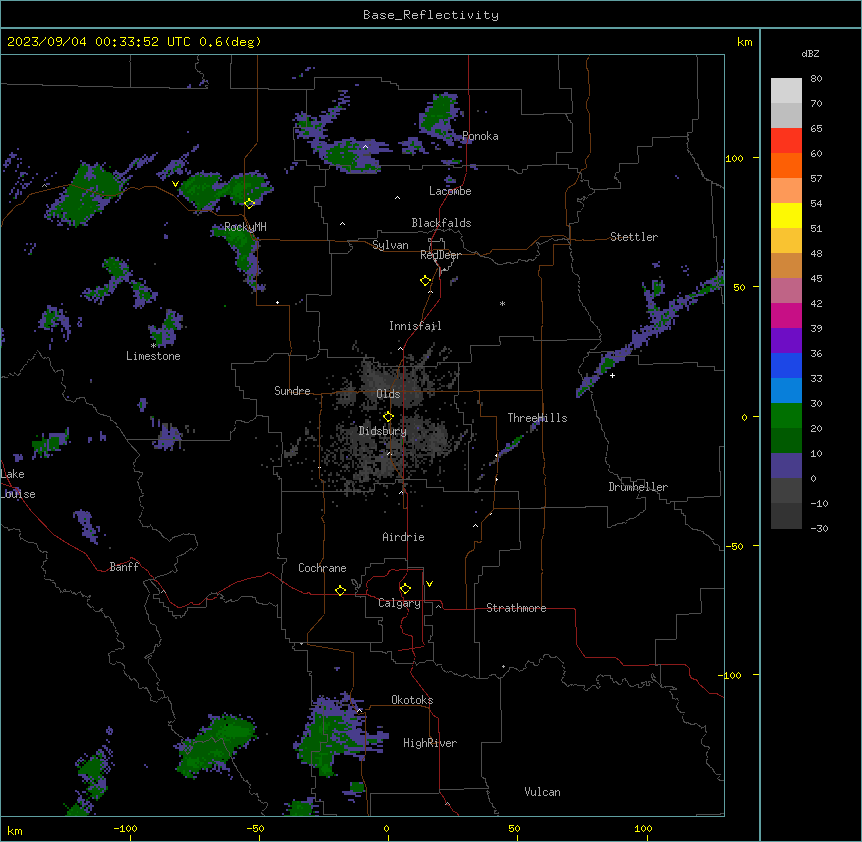Click the -50 tick on the right axis

coord(734,546)
